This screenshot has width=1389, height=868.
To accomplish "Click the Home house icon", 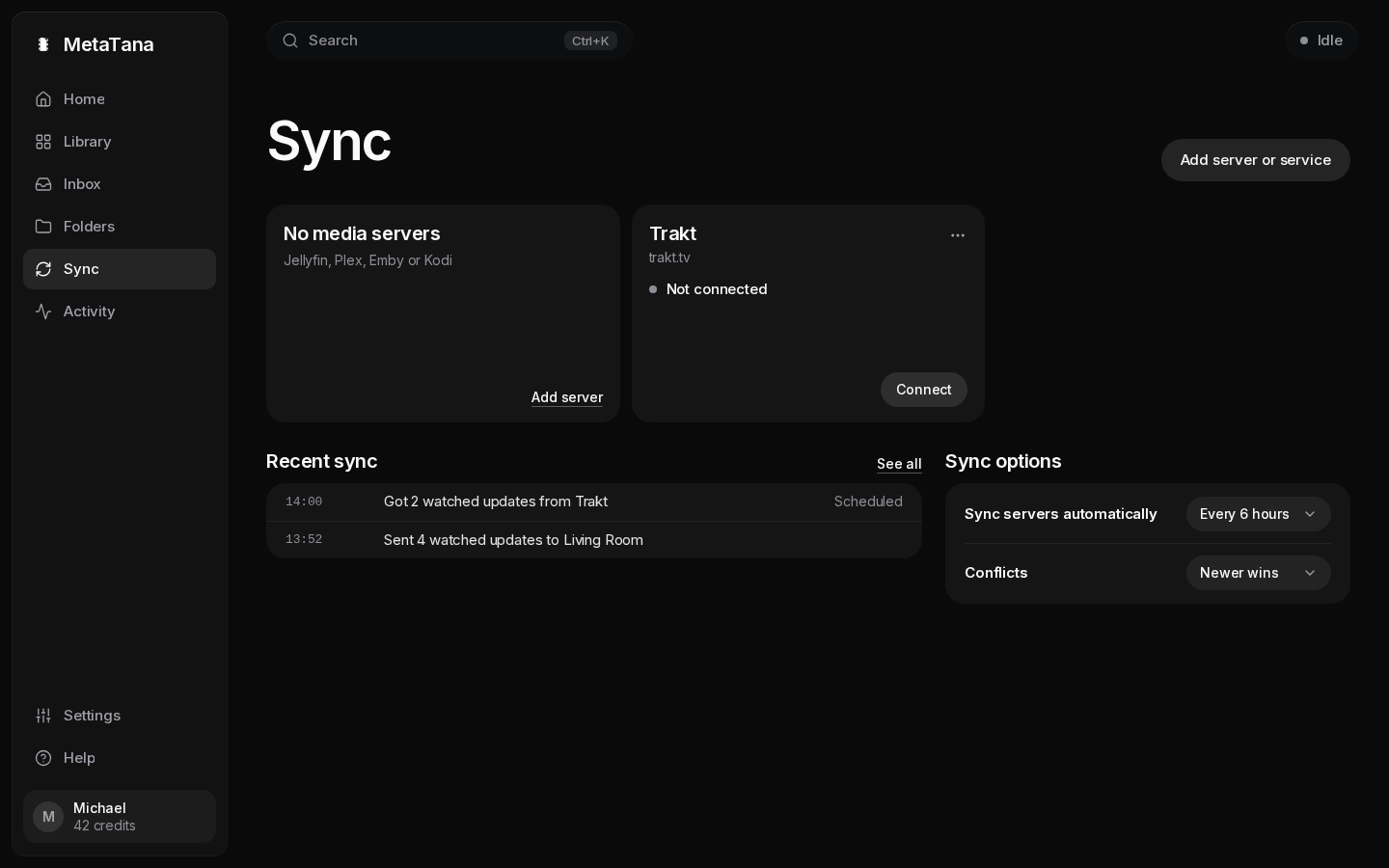I will [43, 99].
